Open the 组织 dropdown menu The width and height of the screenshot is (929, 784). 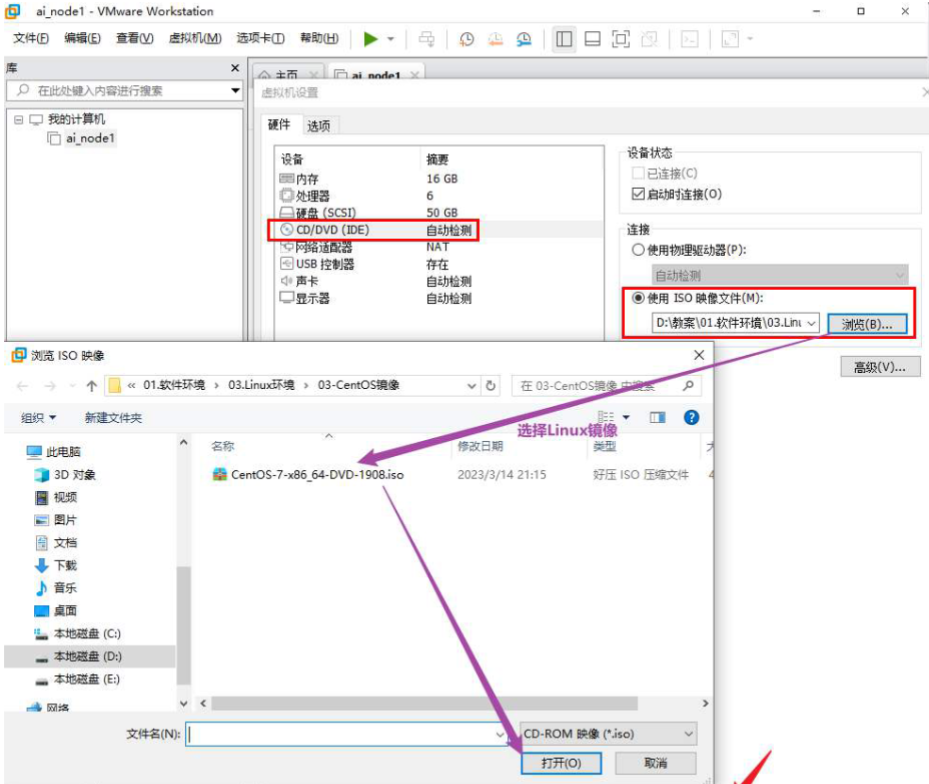(39, 418)
